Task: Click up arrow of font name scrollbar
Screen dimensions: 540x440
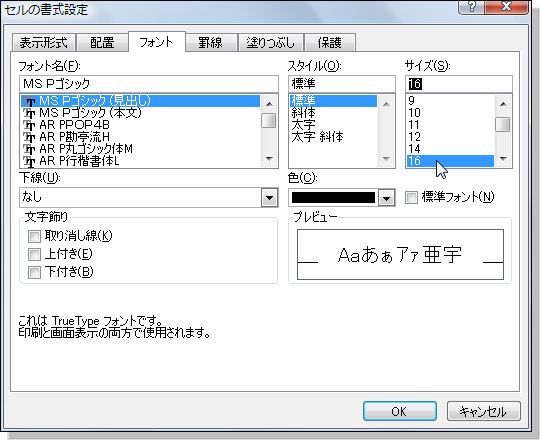Action: [269, 104]
